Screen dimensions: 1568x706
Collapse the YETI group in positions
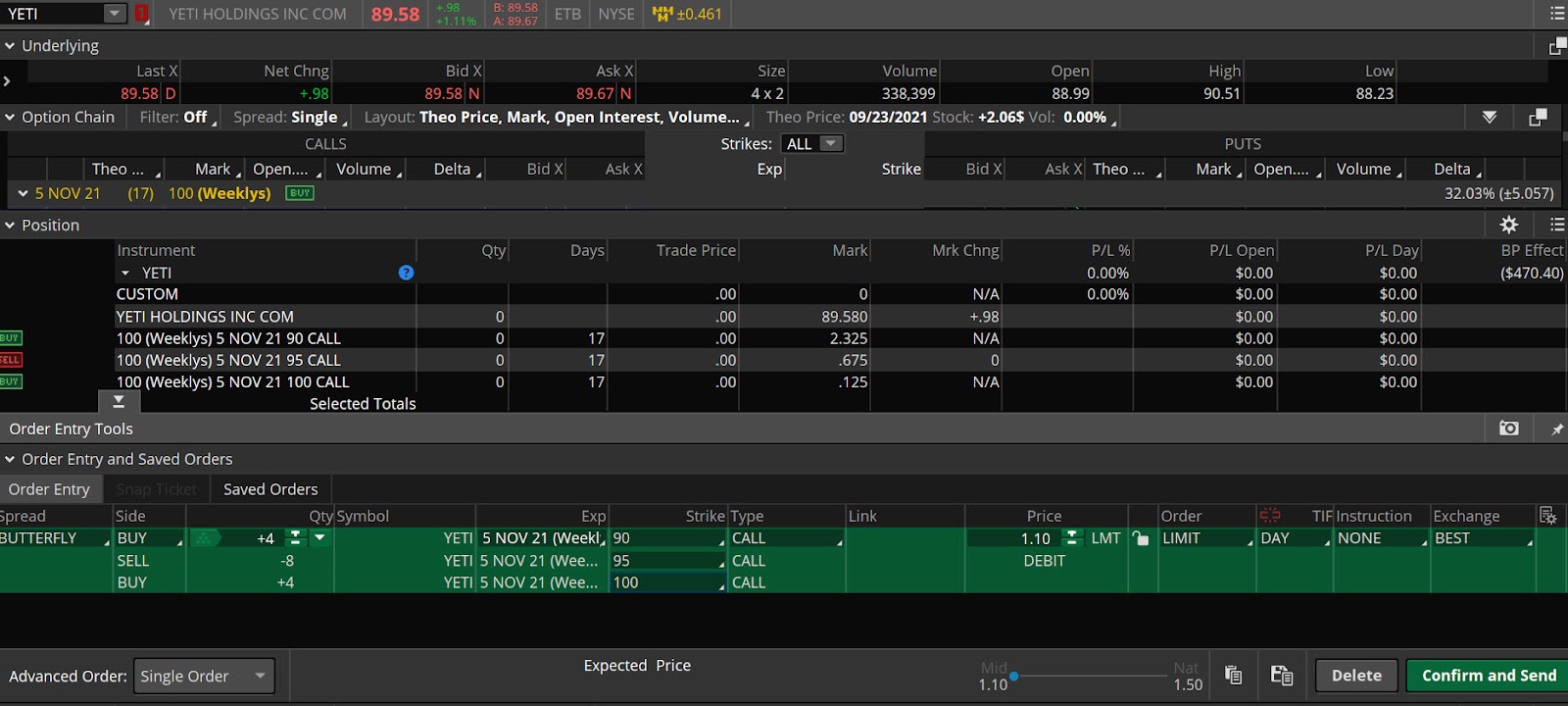tap(125, 273)
